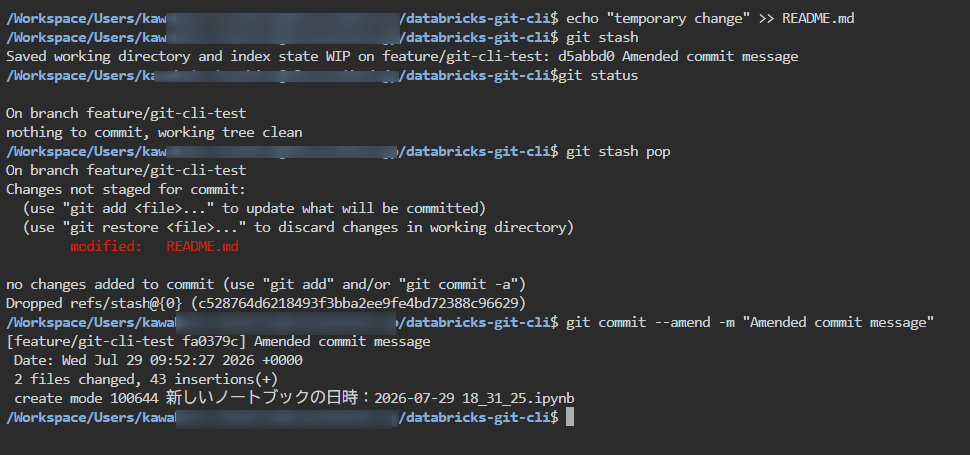Click the Japanese-named .ipynb file name
Image resolution: width=970 pixels, height=455 pixels.
[370, 398]
